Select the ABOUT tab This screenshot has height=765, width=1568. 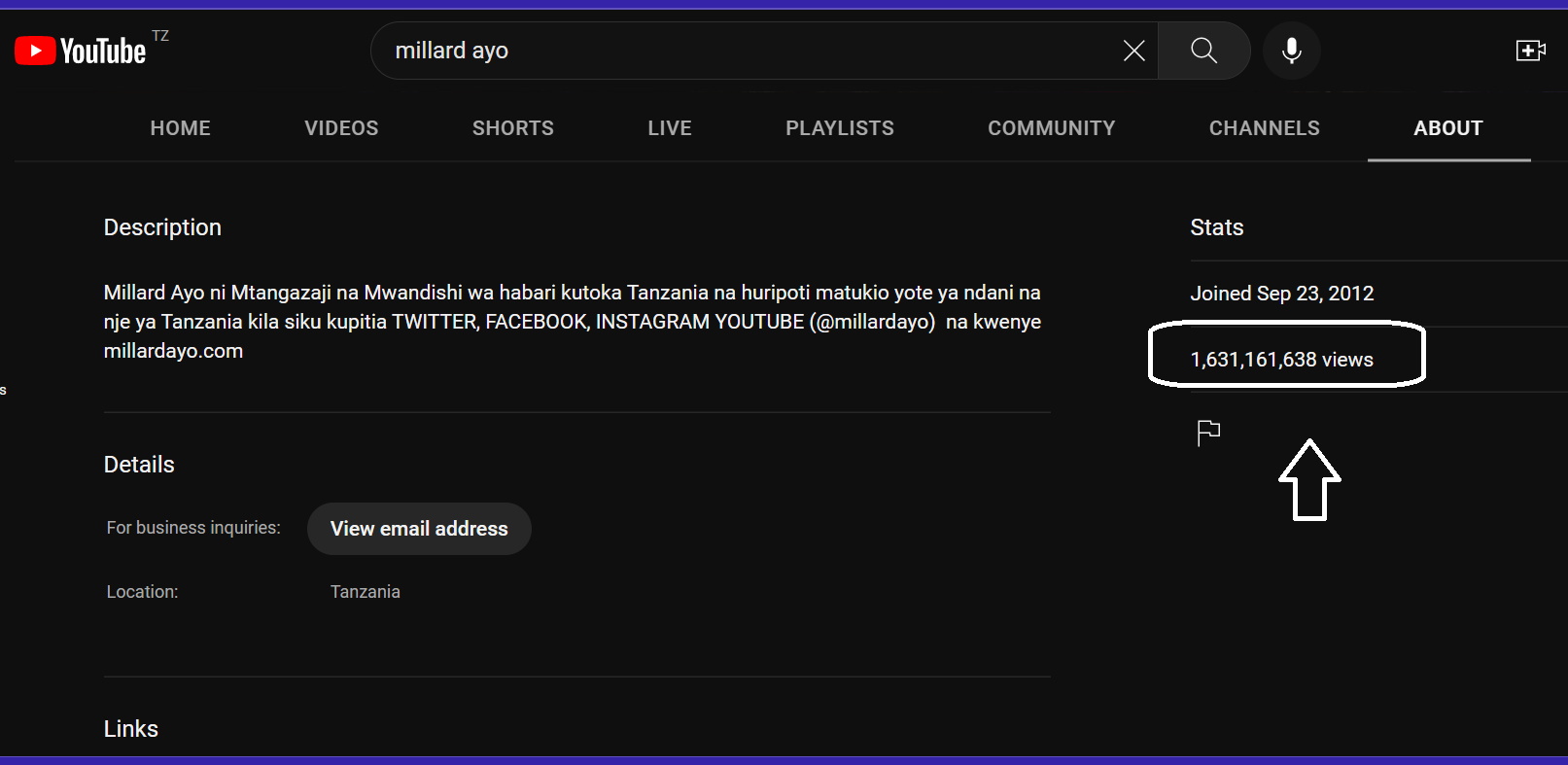[1448, 128]
